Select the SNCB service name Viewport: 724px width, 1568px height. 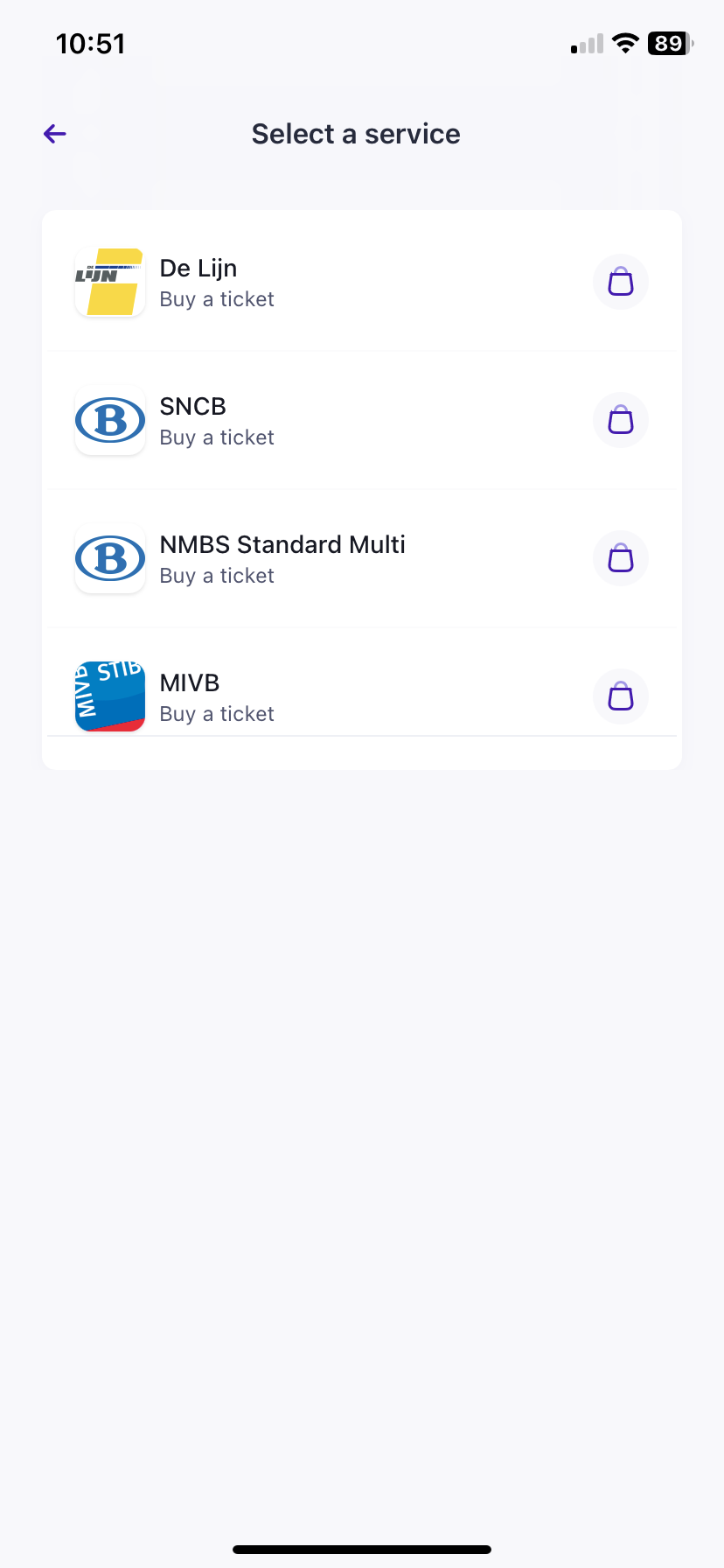[x=193, y=406]
